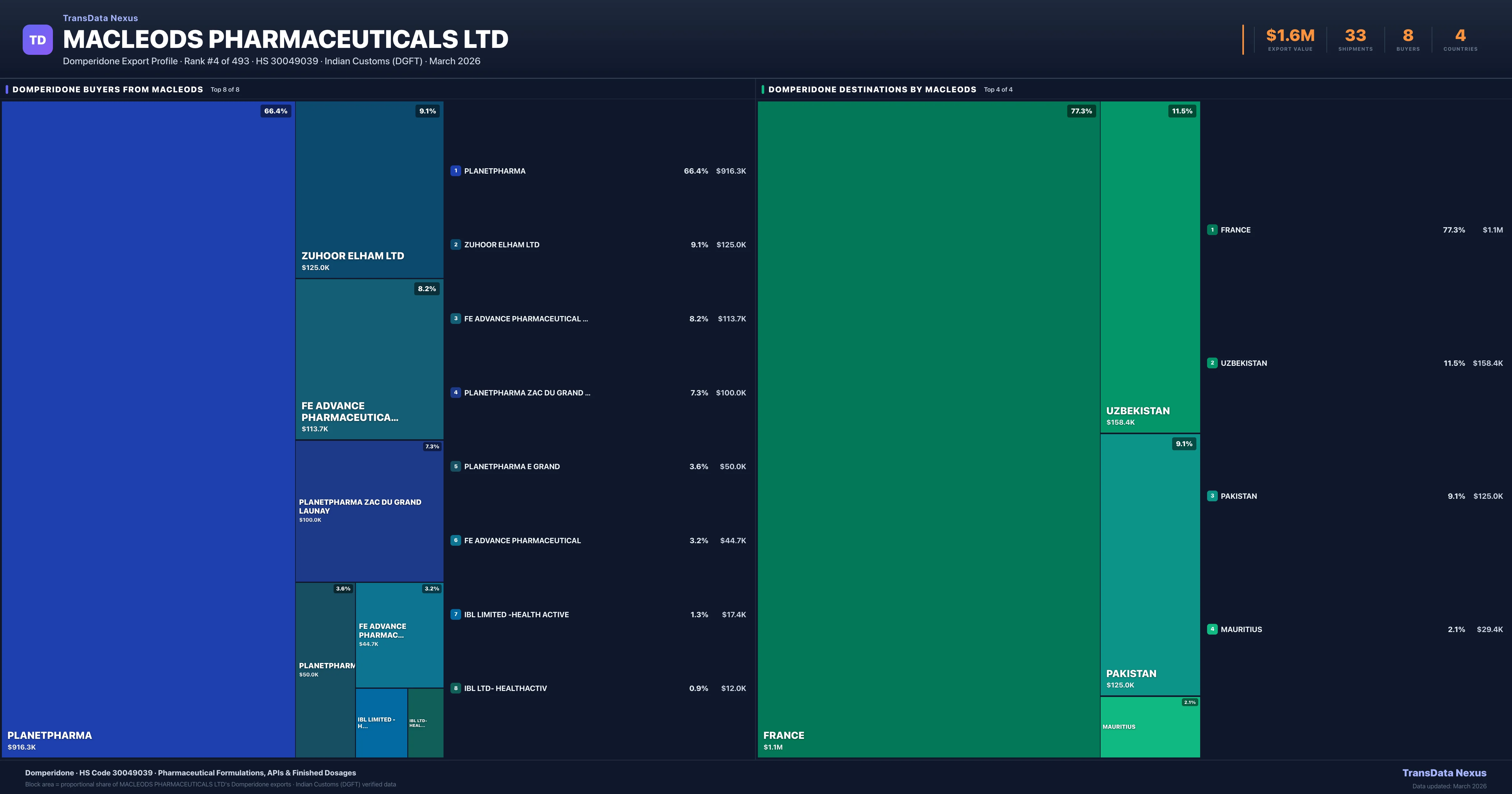Expand the Top 8 of 8 buyers list
1512x794 pixels.
tap(225, 89)
